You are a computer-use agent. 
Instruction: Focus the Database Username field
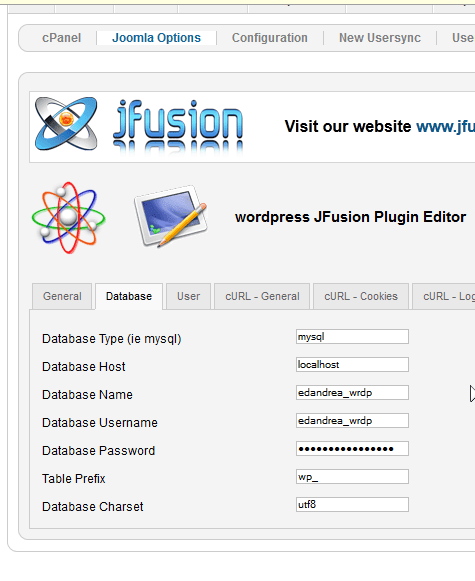(x=352, y=421)
